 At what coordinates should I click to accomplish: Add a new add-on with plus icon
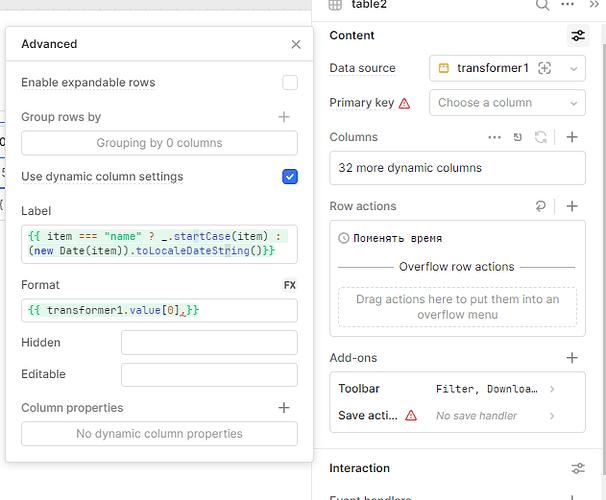572,357
